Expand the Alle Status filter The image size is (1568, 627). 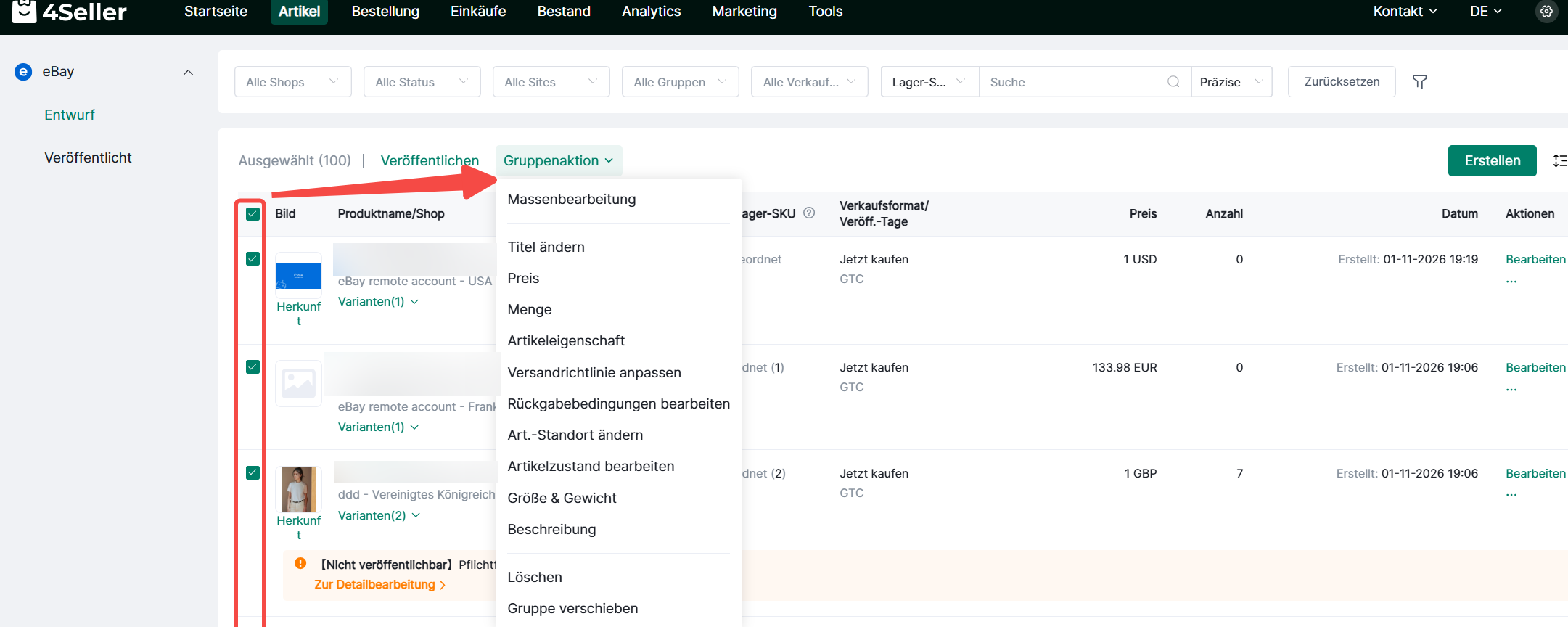coord(422,82)
